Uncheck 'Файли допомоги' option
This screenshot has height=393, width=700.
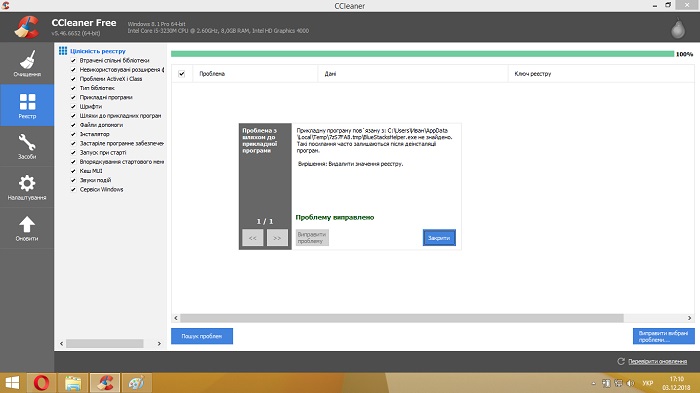click(x=73, y=125)
